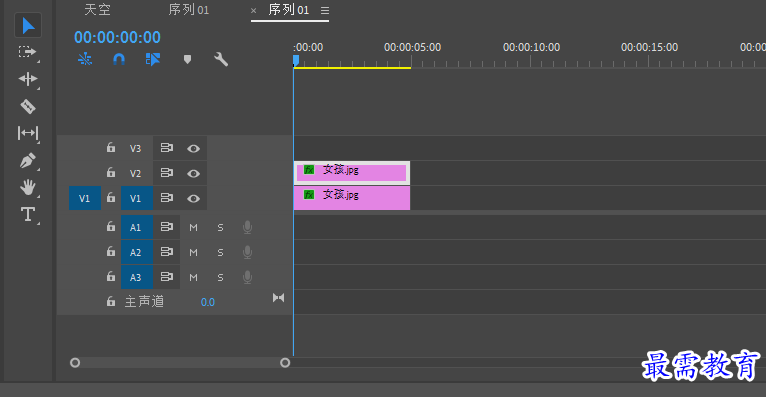Toggle lock on track V2
The image size is (766, 397).
[x=111, y=172]
